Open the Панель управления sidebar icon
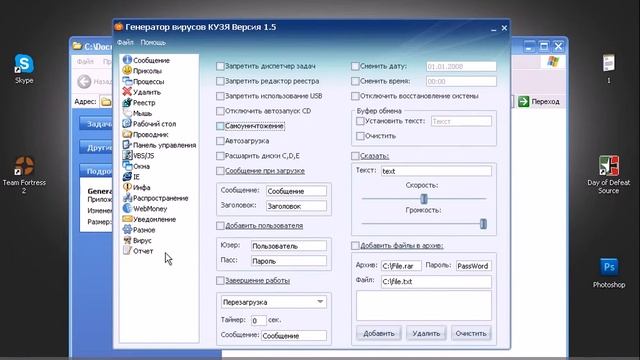Screen dimensions: 640x360 [x=127, y=145]
